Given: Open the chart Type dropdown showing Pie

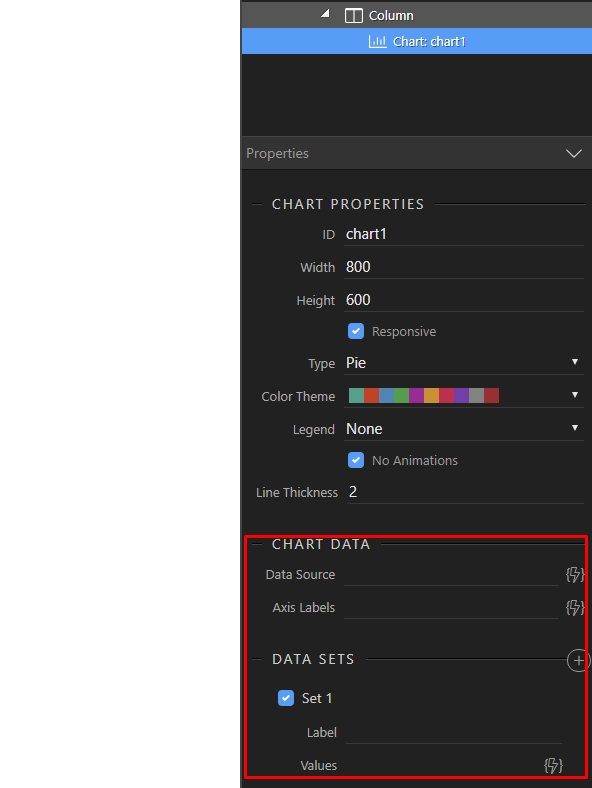Looking at the screenshot, I should (464, 363).
